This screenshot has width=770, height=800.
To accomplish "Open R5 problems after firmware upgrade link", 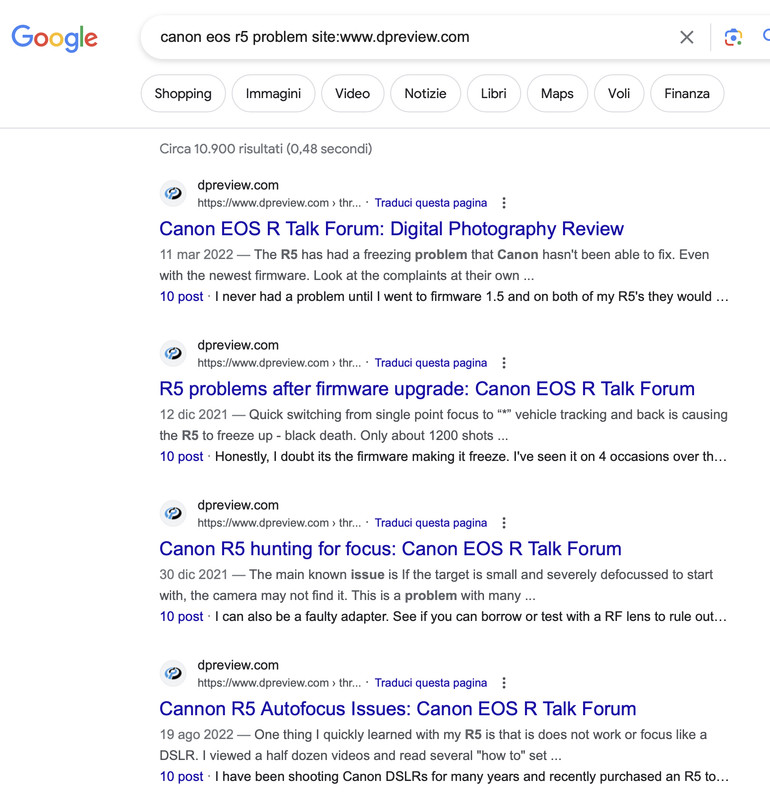I will point(427,389).
